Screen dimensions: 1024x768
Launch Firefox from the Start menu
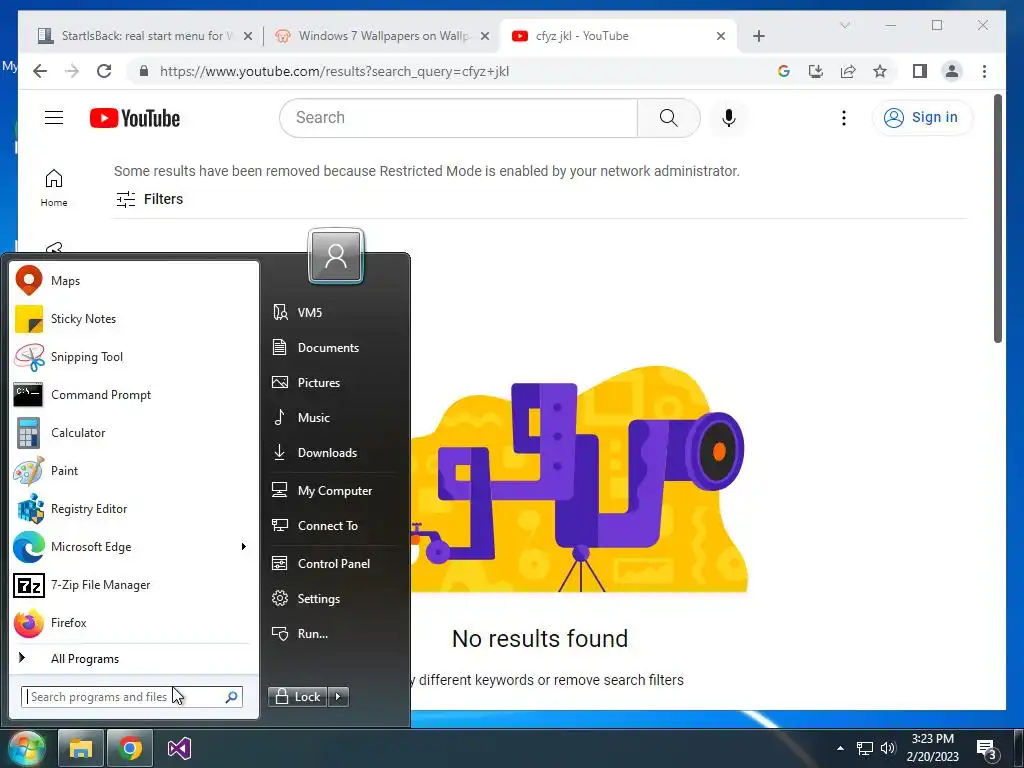point(133,622)
